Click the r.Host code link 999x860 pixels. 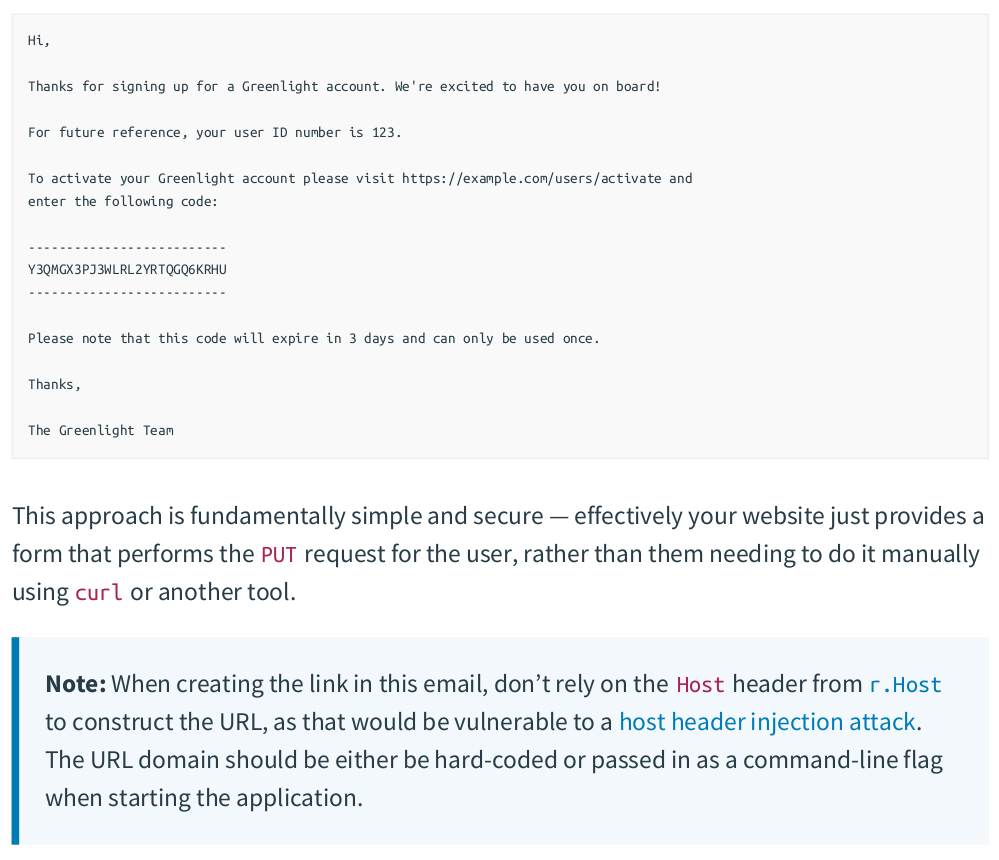point(905,685)
